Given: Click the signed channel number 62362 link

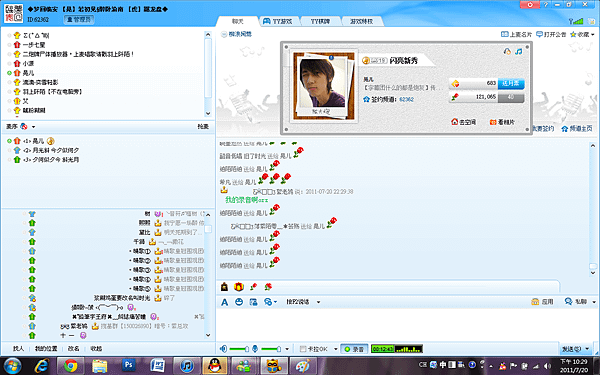Looking at the screenshot, I should pyautogui.click(x=406, y=99).
